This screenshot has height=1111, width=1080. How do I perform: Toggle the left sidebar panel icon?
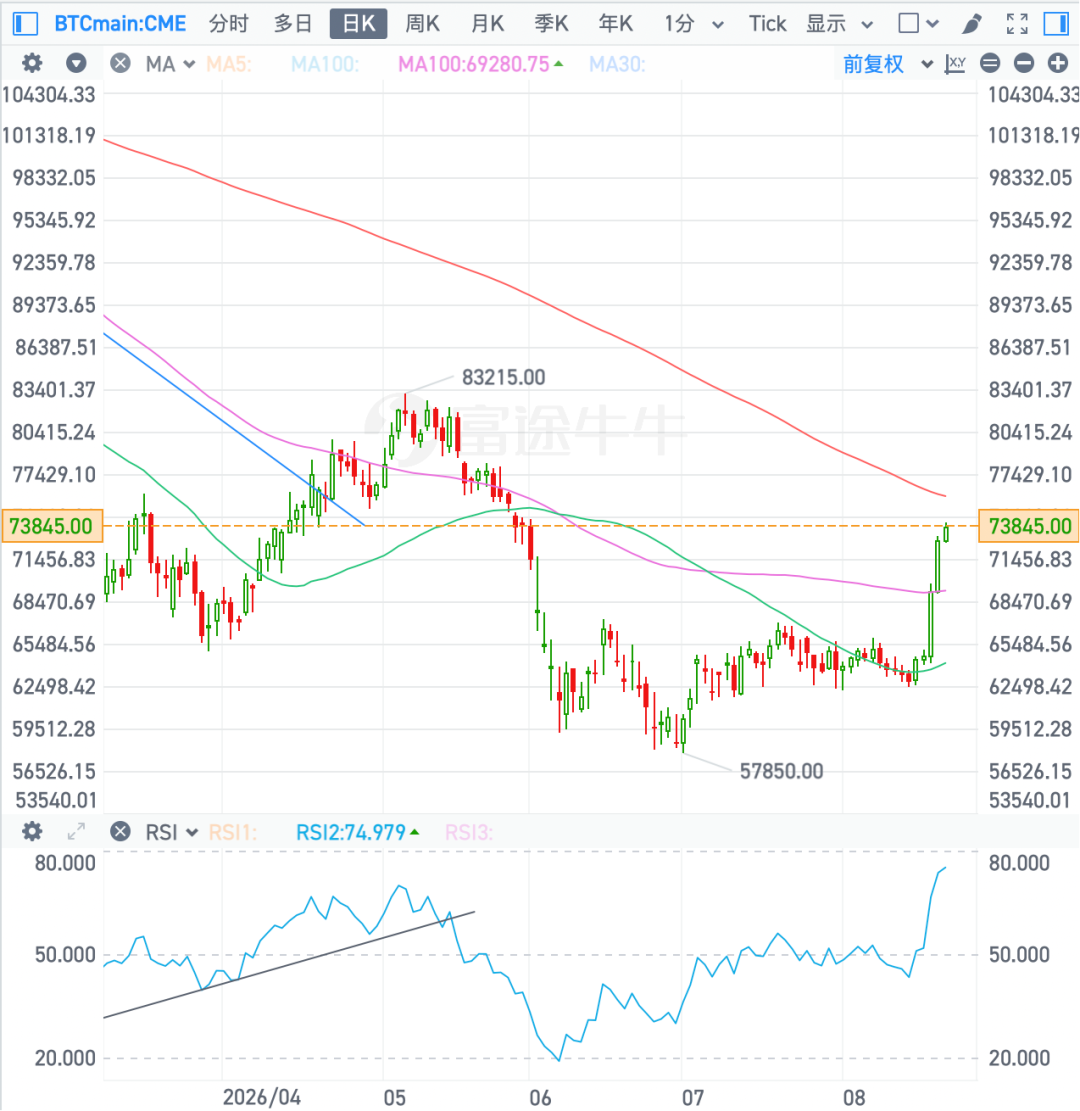pyautogui.click(x=26, y=23)
